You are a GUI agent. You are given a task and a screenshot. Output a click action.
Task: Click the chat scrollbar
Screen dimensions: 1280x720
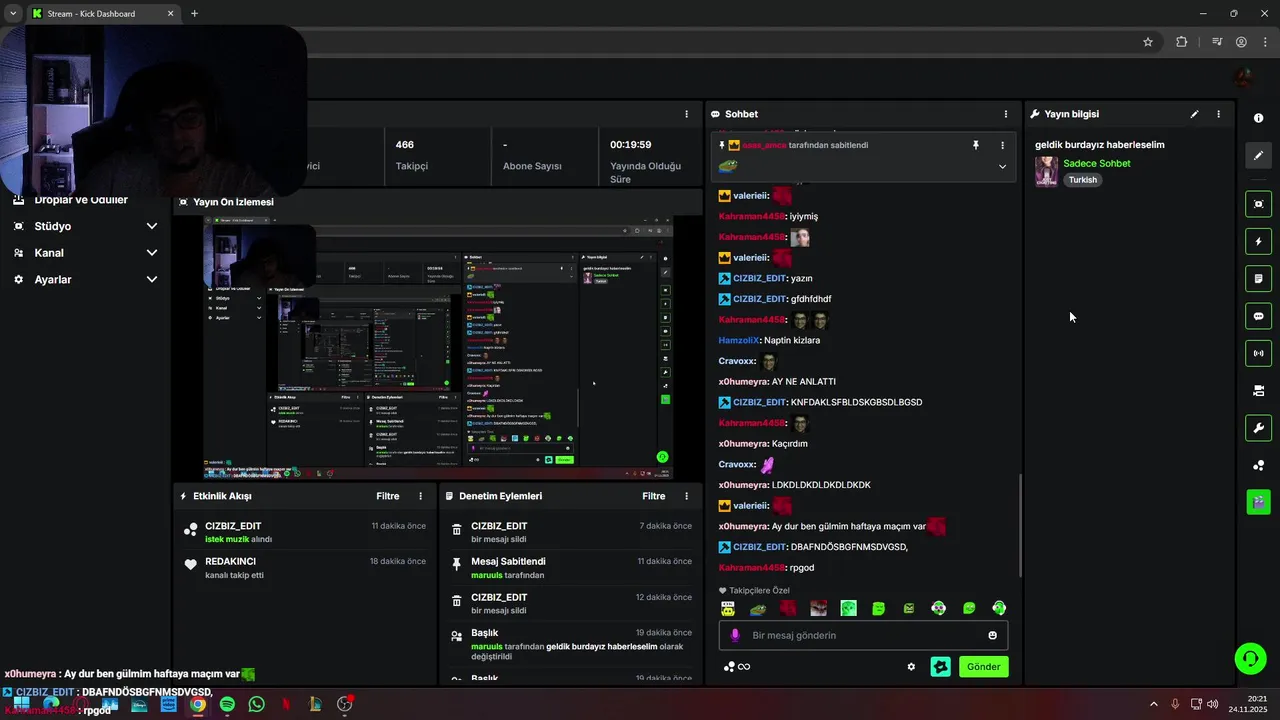click(1019, 526)
